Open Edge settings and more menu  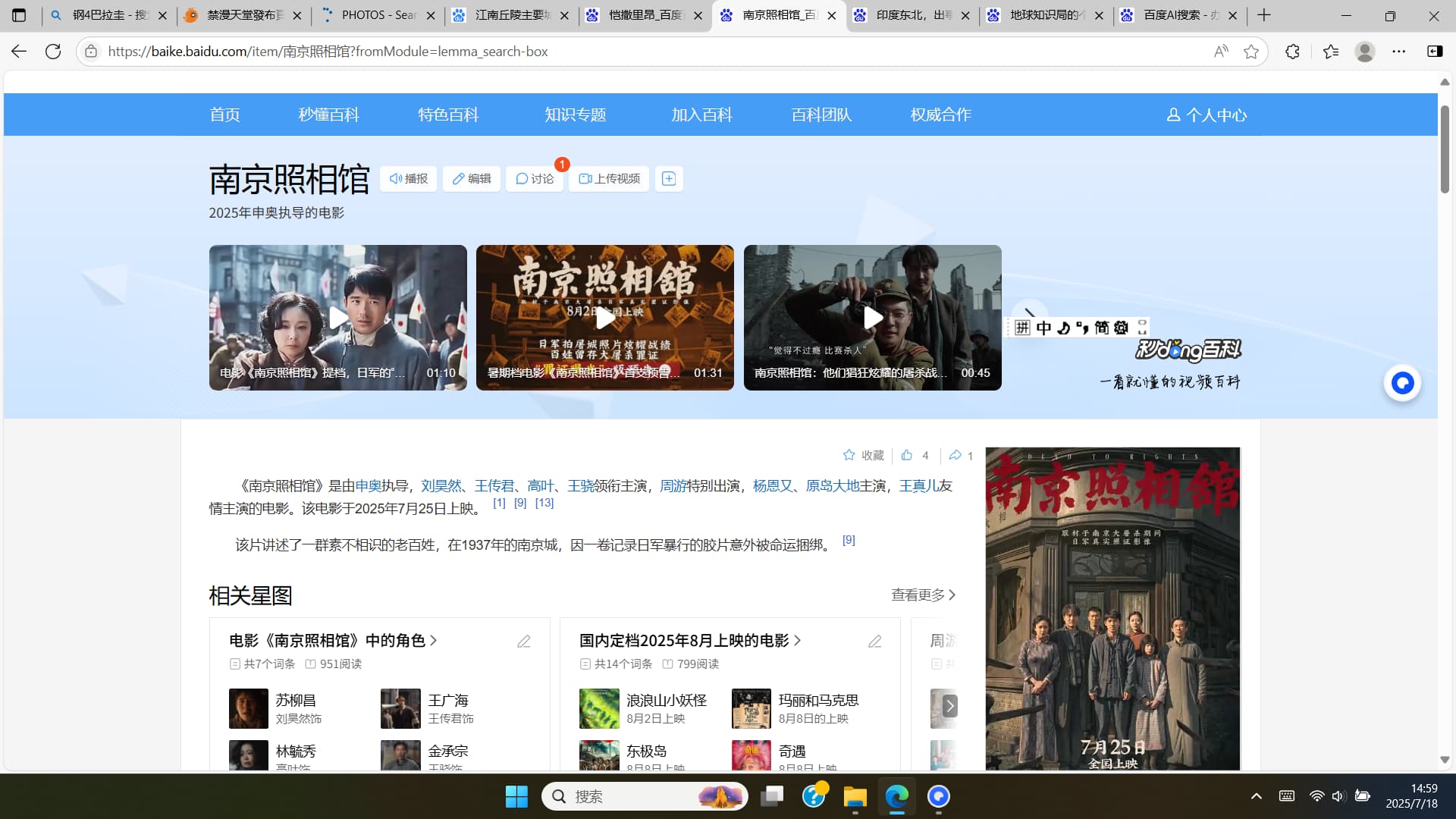pyautogui.click(x=1399, y=52)
